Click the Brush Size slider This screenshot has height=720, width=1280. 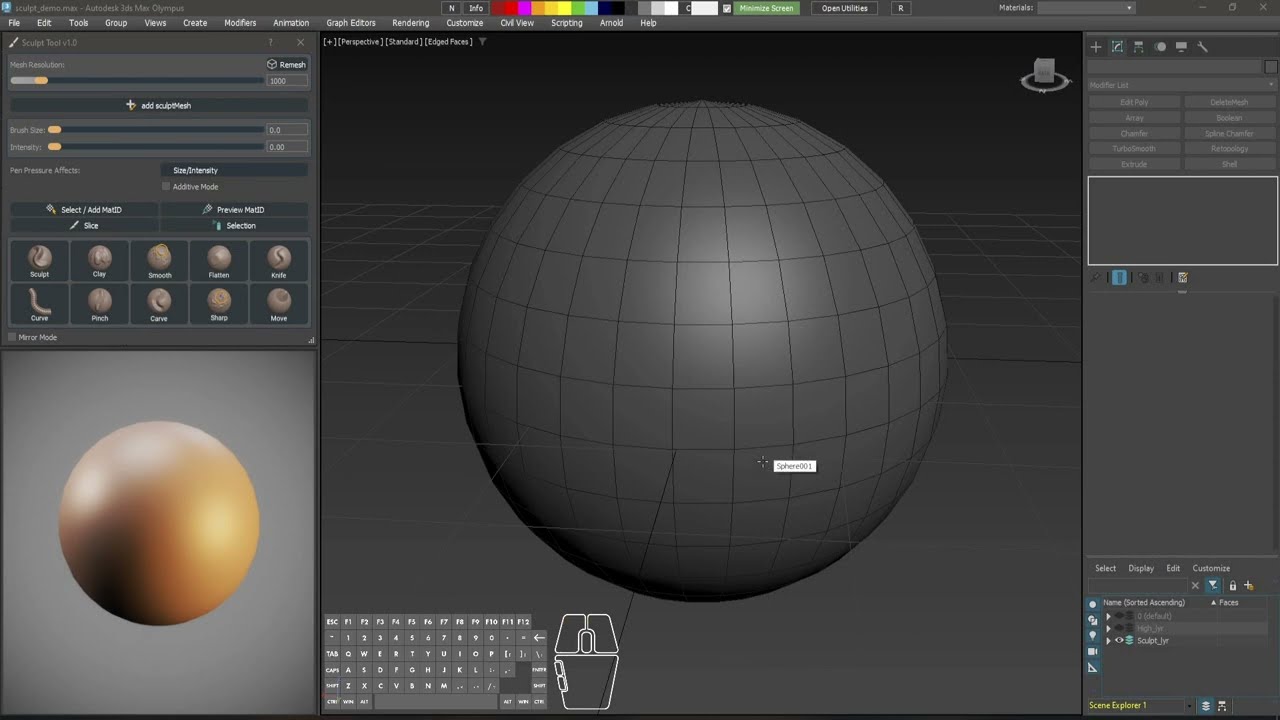coord(157,130)
